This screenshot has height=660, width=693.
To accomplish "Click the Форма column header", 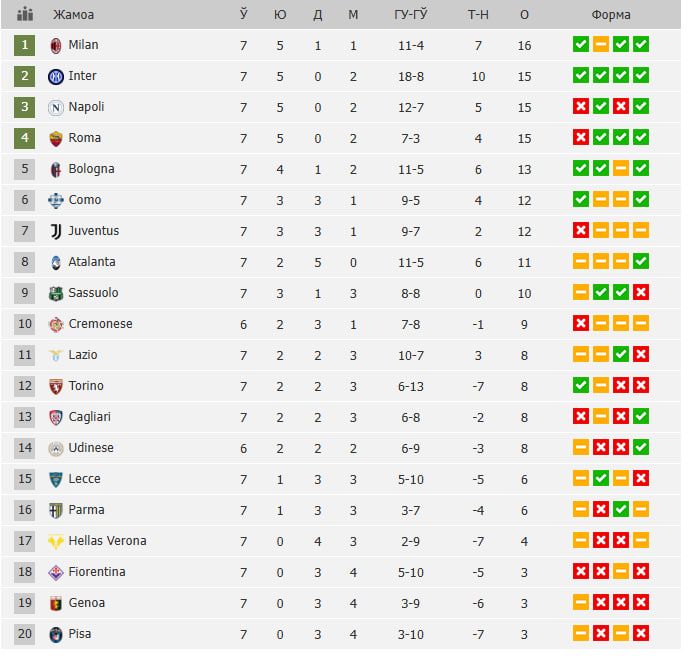I will click(x=611, y=14).
